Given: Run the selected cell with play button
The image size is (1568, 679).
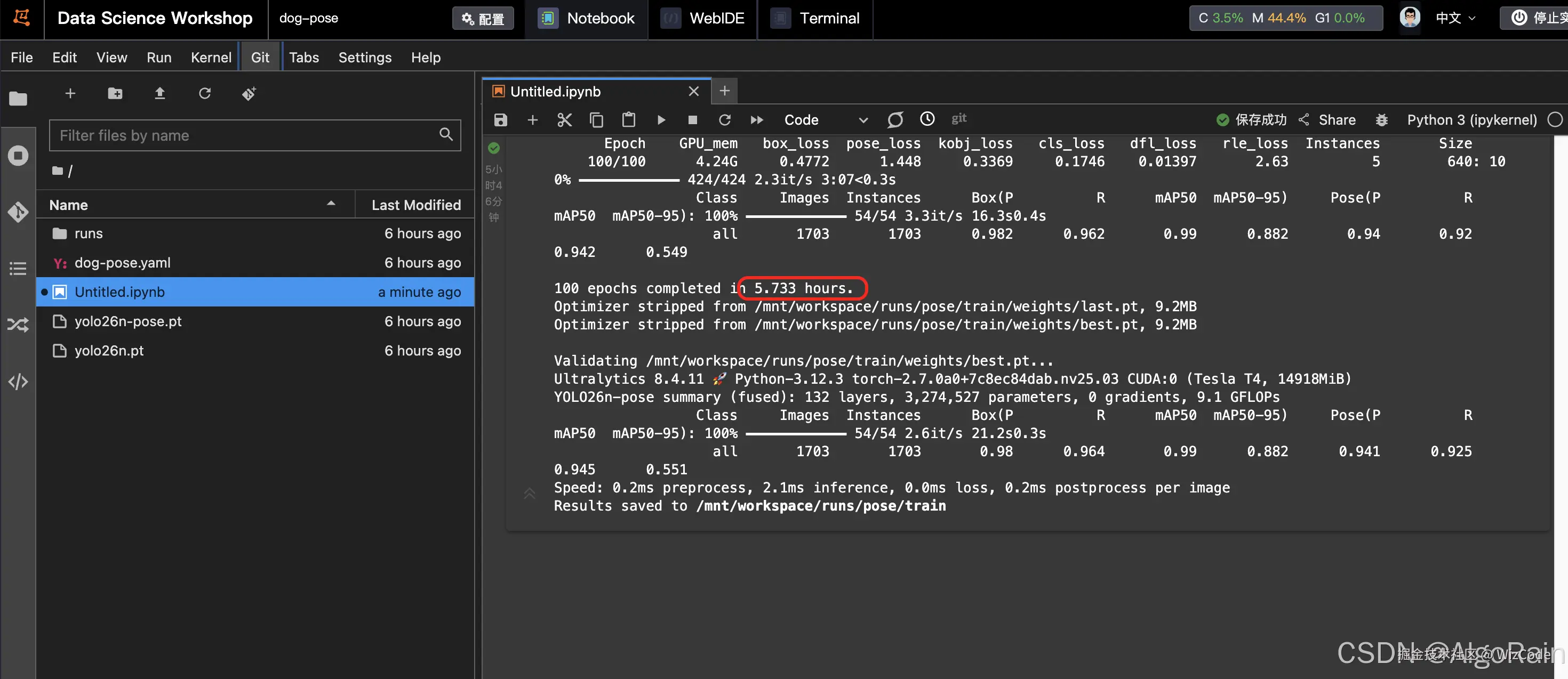Looking at the screenshot, I should [x=661, y=120].
